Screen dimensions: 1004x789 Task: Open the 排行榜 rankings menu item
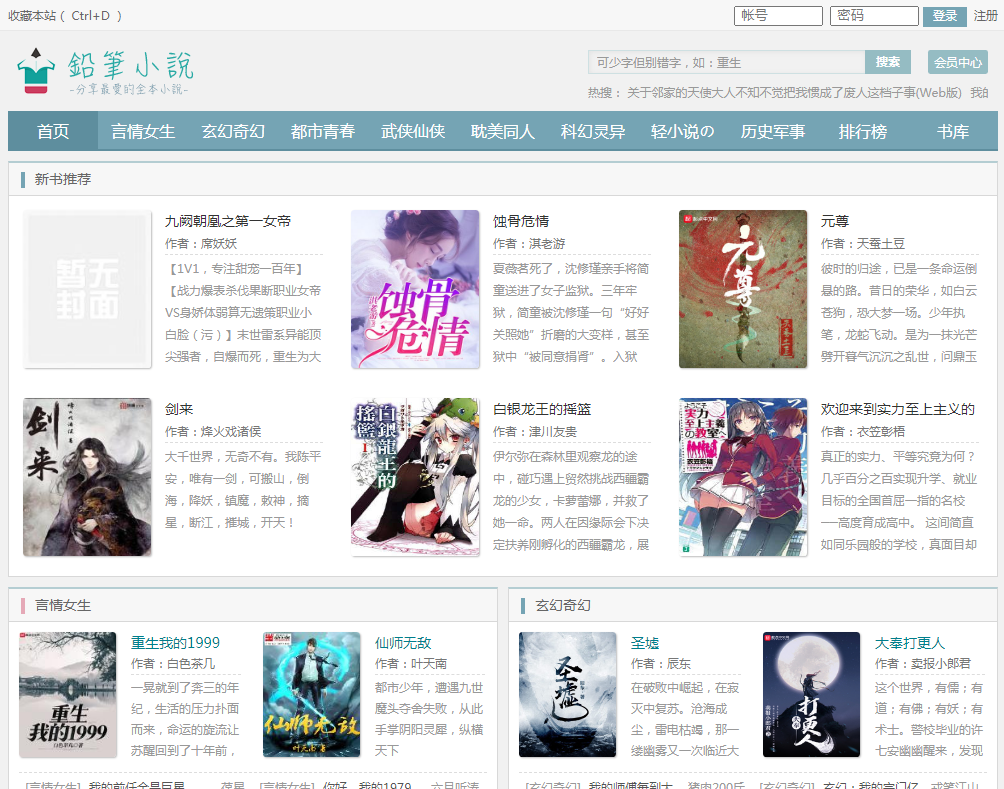(862, 131)
